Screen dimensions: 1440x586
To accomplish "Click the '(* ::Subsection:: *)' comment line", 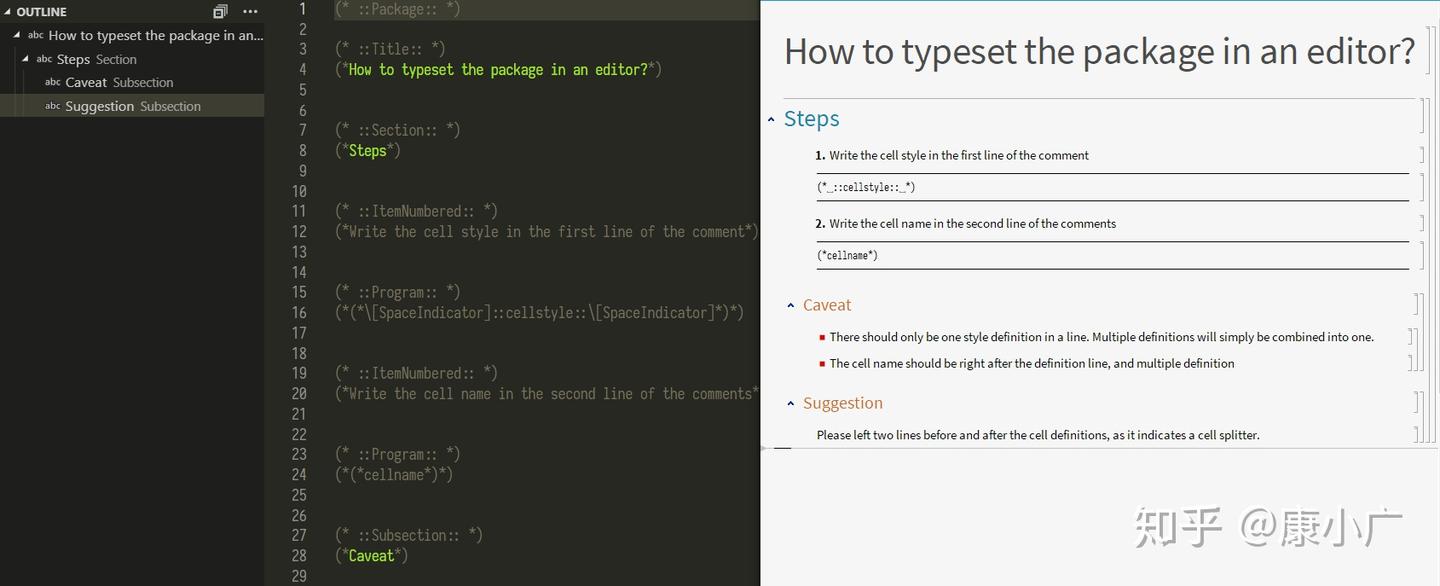I will click(409, 535).
